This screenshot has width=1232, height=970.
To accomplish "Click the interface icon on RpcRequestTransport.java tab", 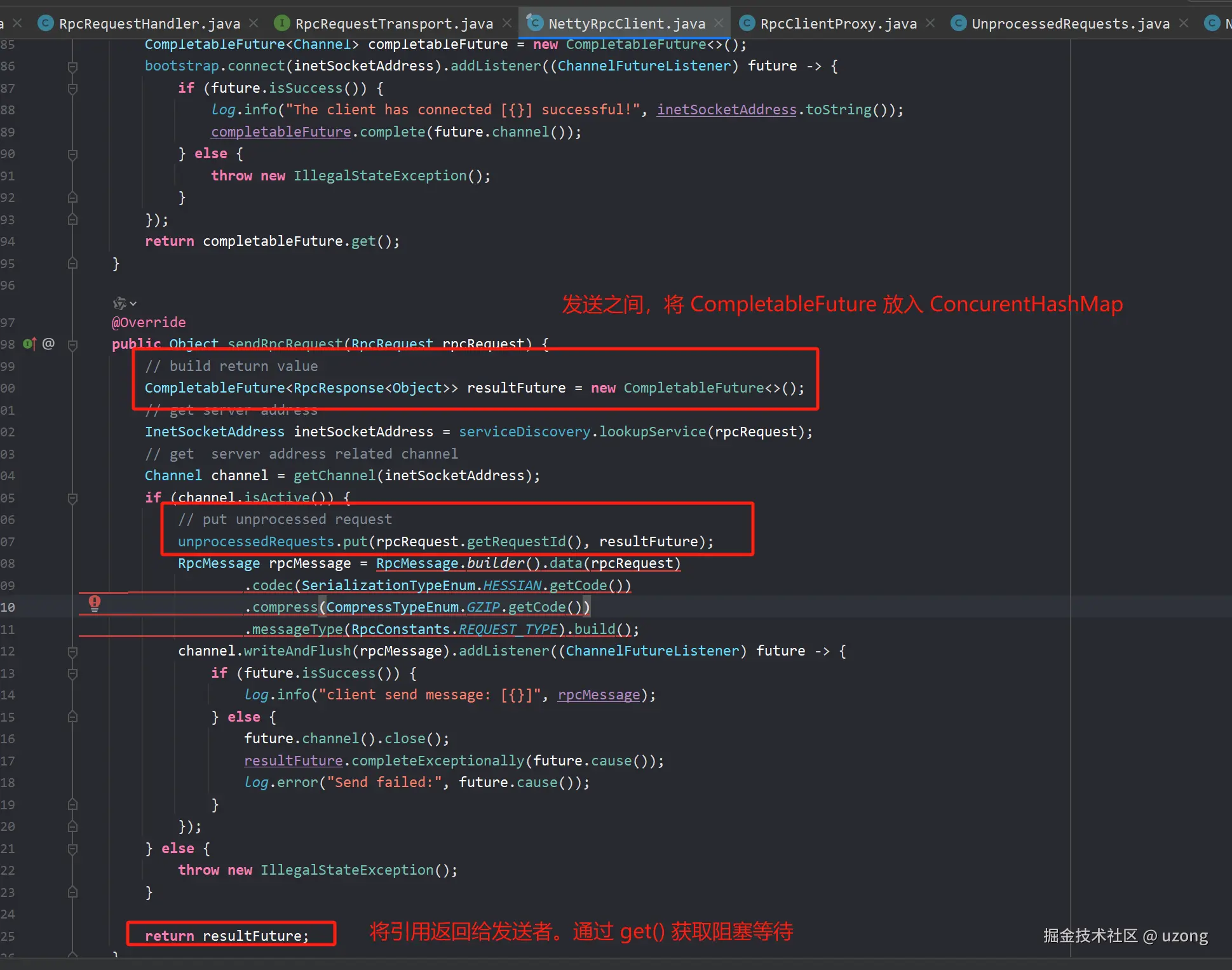I will pyautogui.click(x=281, y=24).
